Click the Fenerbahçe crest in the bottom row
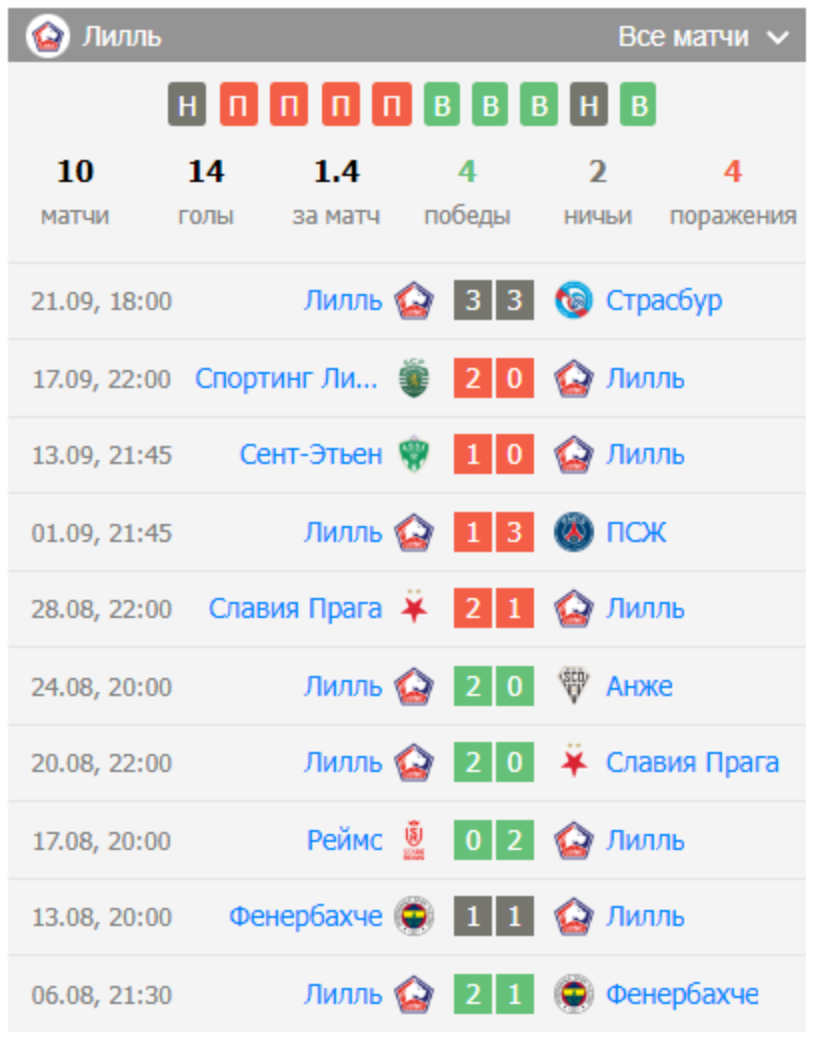The height and width of the screenshot is (1042, 818). [x=574, y=994]
